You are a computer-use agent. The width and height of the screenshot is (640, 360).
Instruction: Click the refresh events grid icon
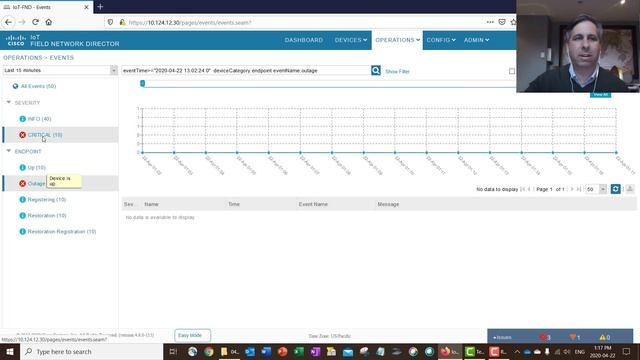pos(616,189)
